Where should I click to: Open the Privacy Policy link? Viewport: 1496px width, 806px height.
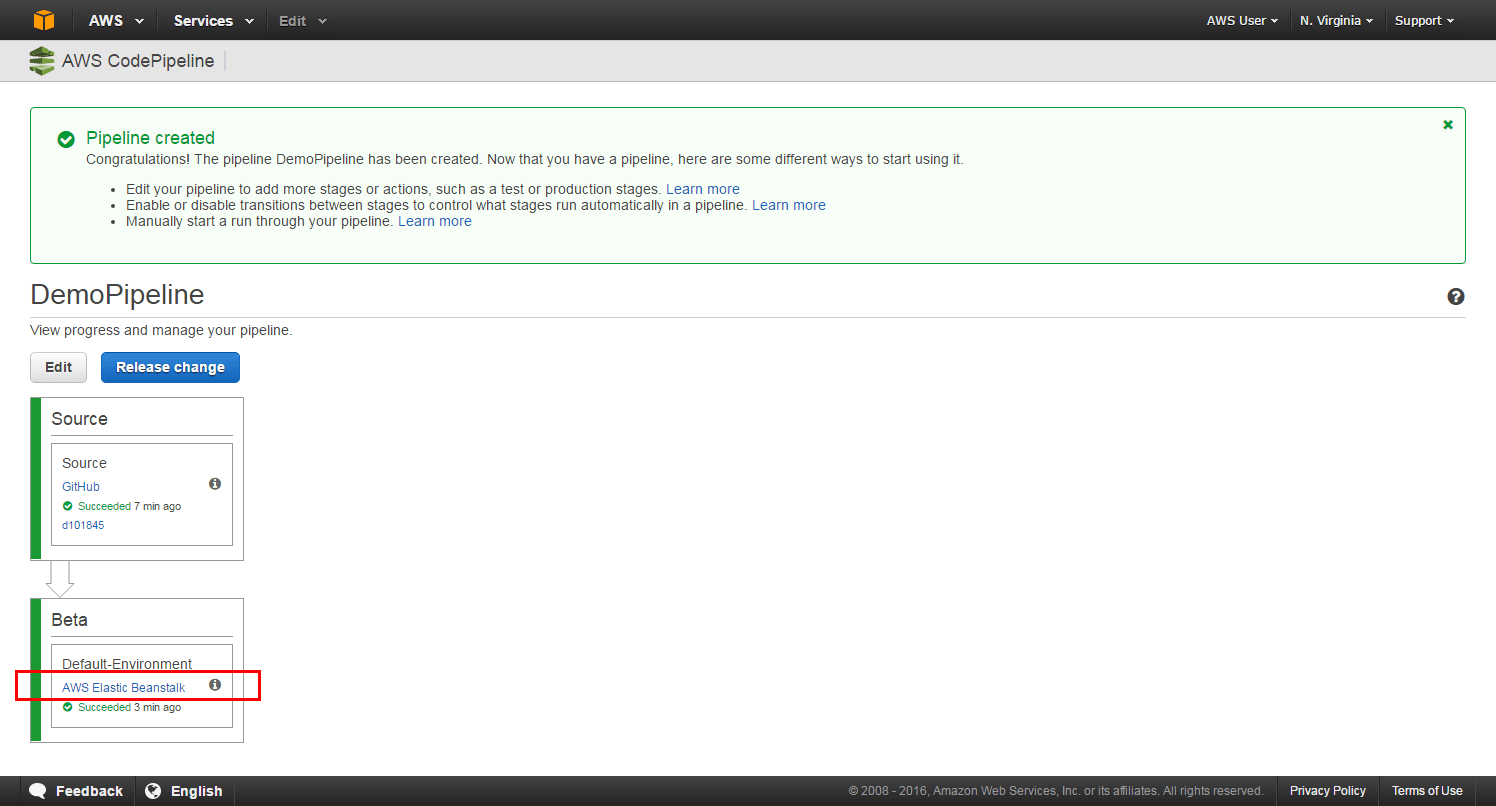coord(1327,791)
